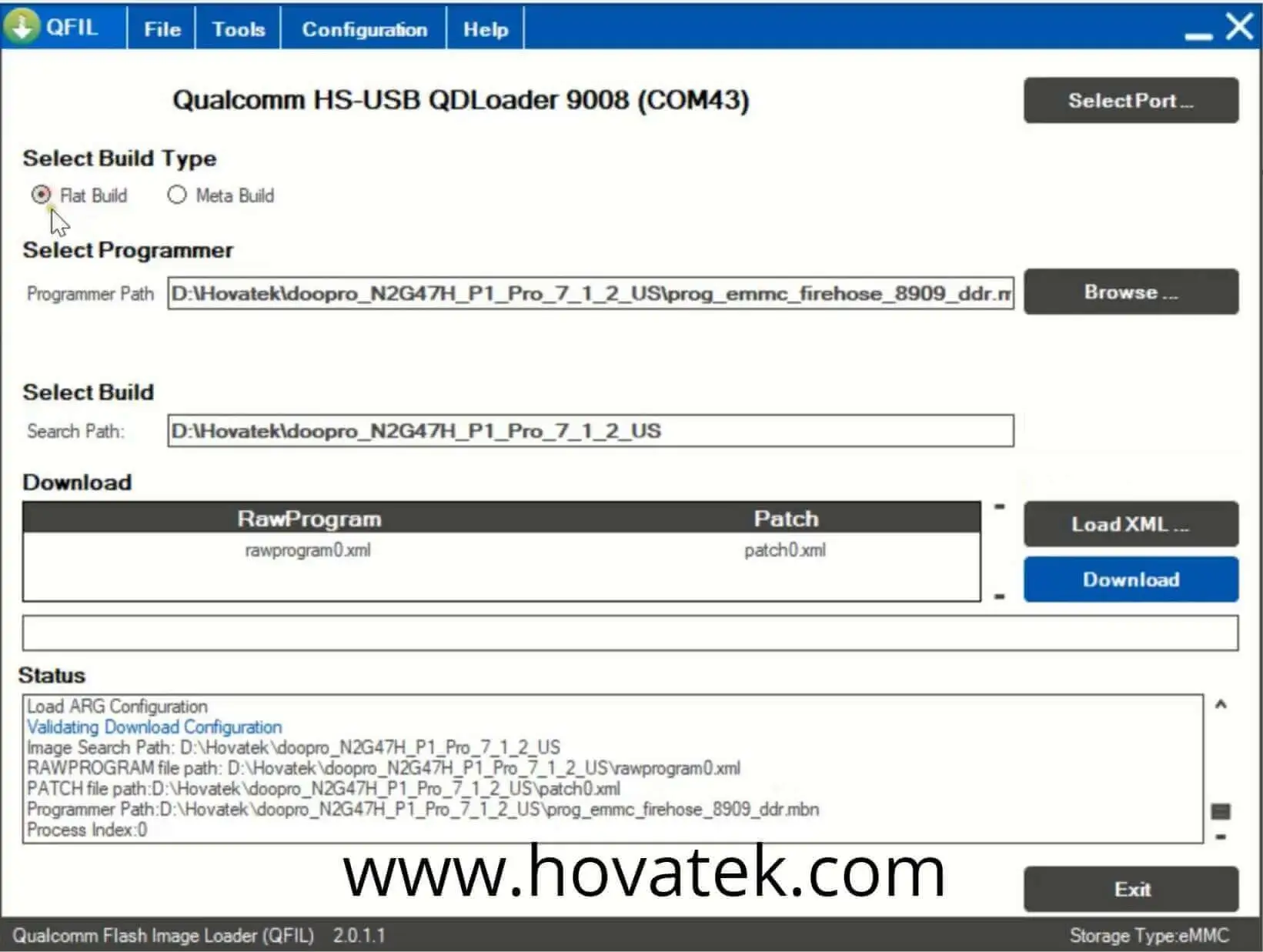Click the RawProgram column header
Screen dimensions: 1263x952
click(309, 519)
